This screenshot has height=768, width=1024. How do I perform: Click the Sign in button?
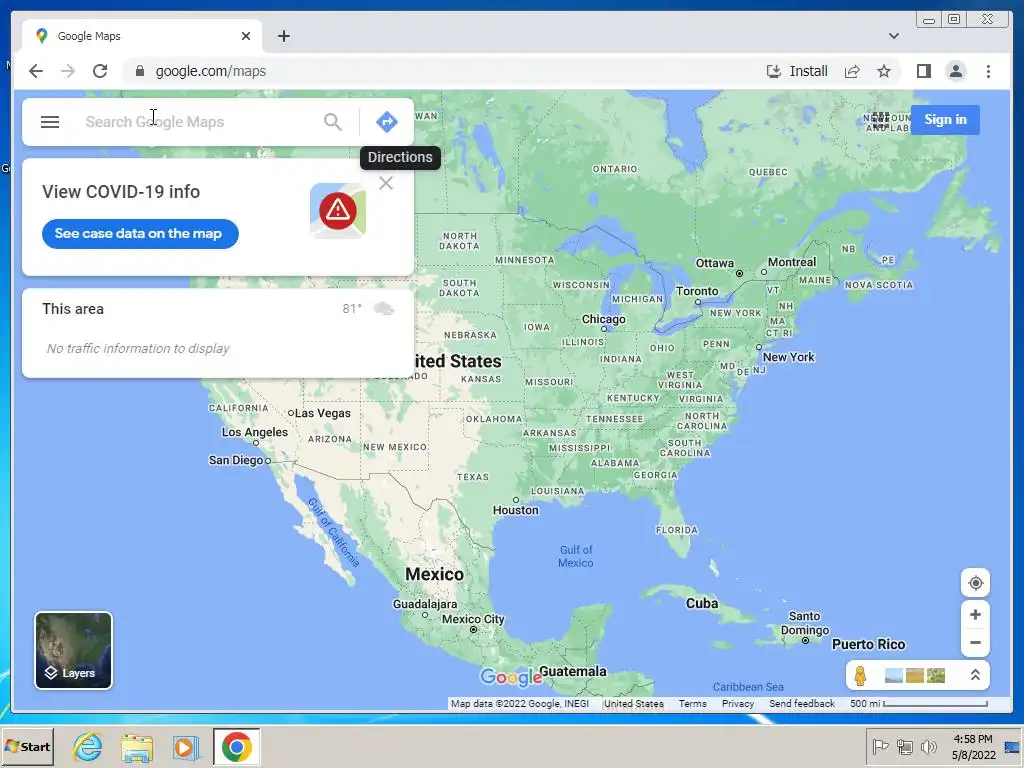(945, 120)
